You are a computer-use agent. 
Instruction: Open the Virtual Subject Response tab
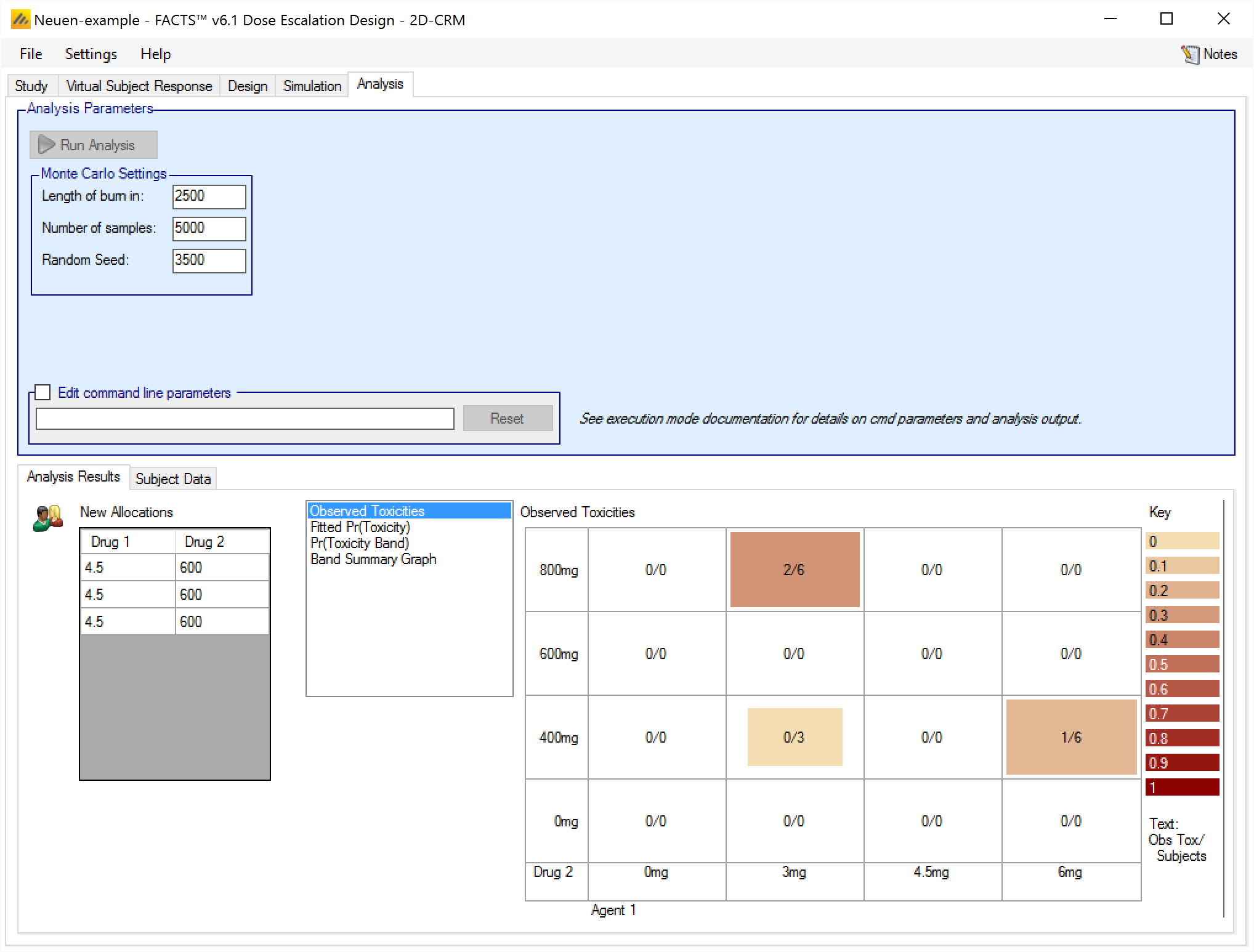point(139,86)
